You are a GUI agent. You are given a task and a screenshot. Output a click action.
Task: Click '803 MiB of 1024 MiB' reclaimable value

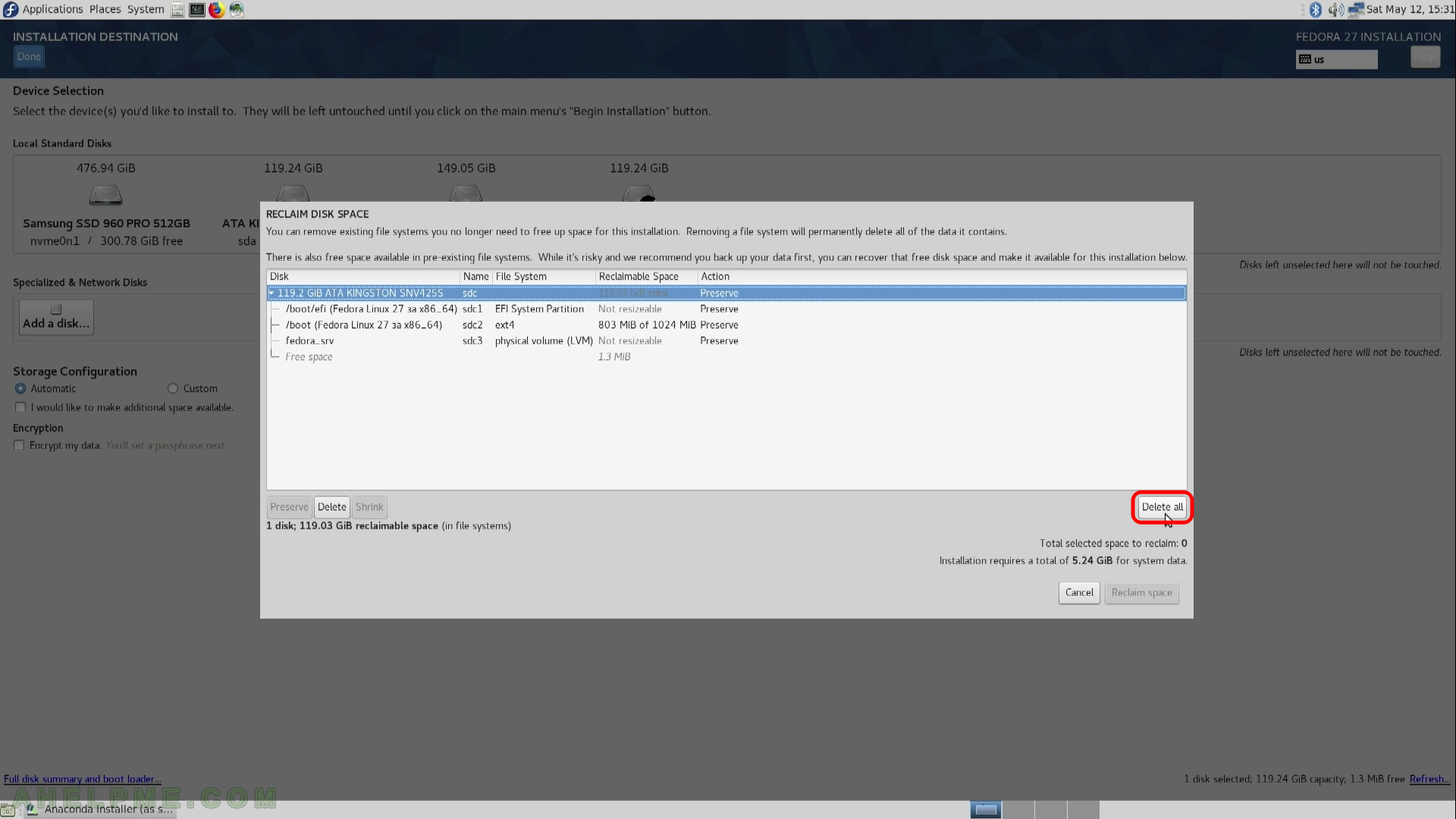pyautogui.click(x=647, y=325)
